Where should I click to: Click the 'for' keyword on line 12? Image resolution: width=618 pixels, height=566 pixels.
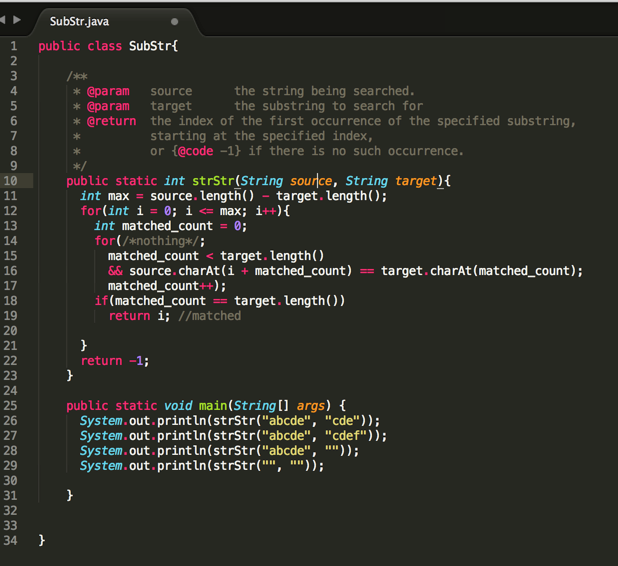click(x=91, y=211)
